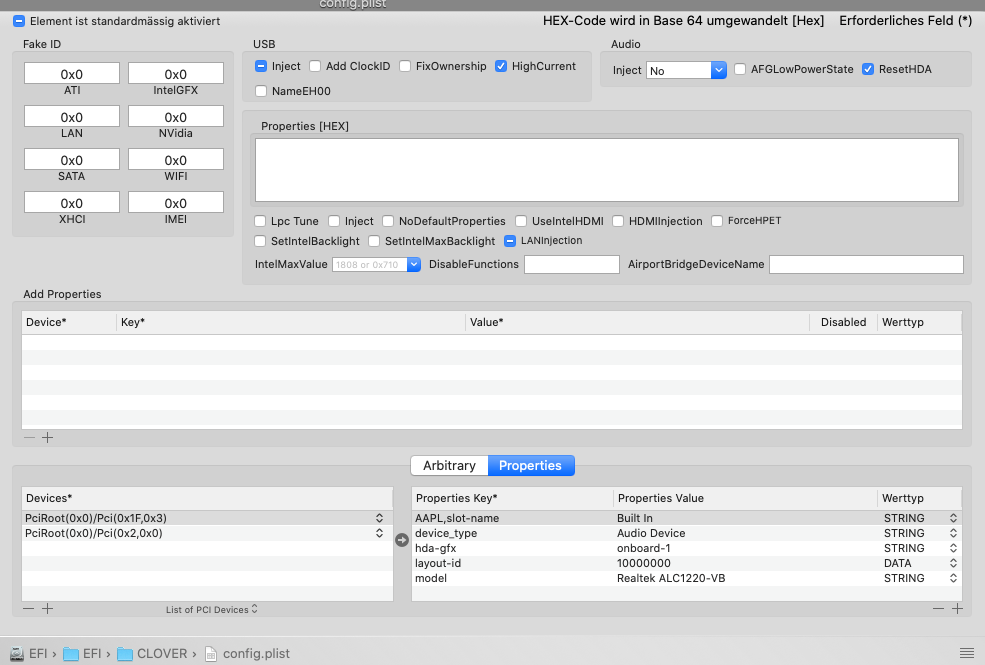Switch to the Arbitrary tab
This screenshot has width=985, height=665.
tap(449, 465)
